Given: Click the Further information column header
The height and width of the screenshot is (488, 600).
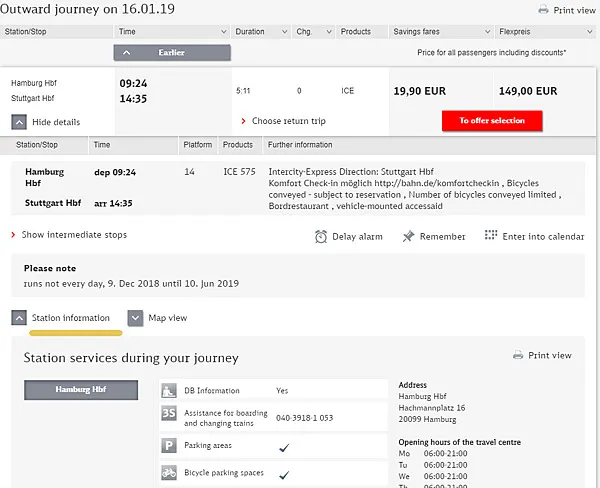Looking at the screenshot, I should [x=300, y=145].
